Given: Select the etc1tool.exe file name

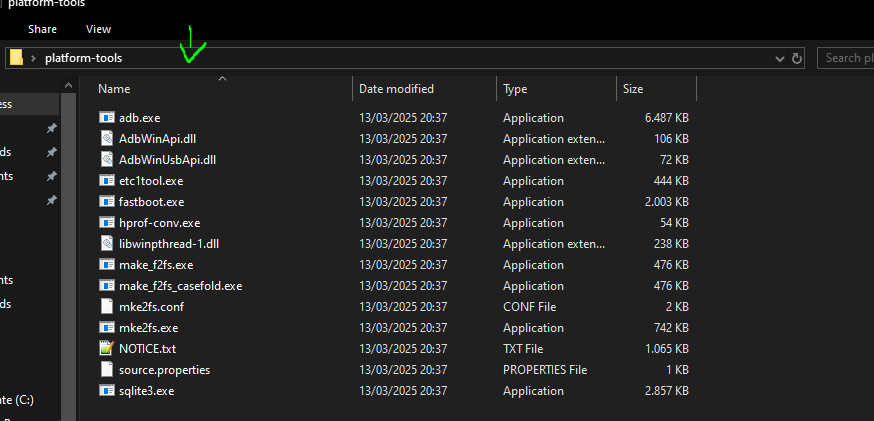Looking at the screenshot, I should 151,181.
